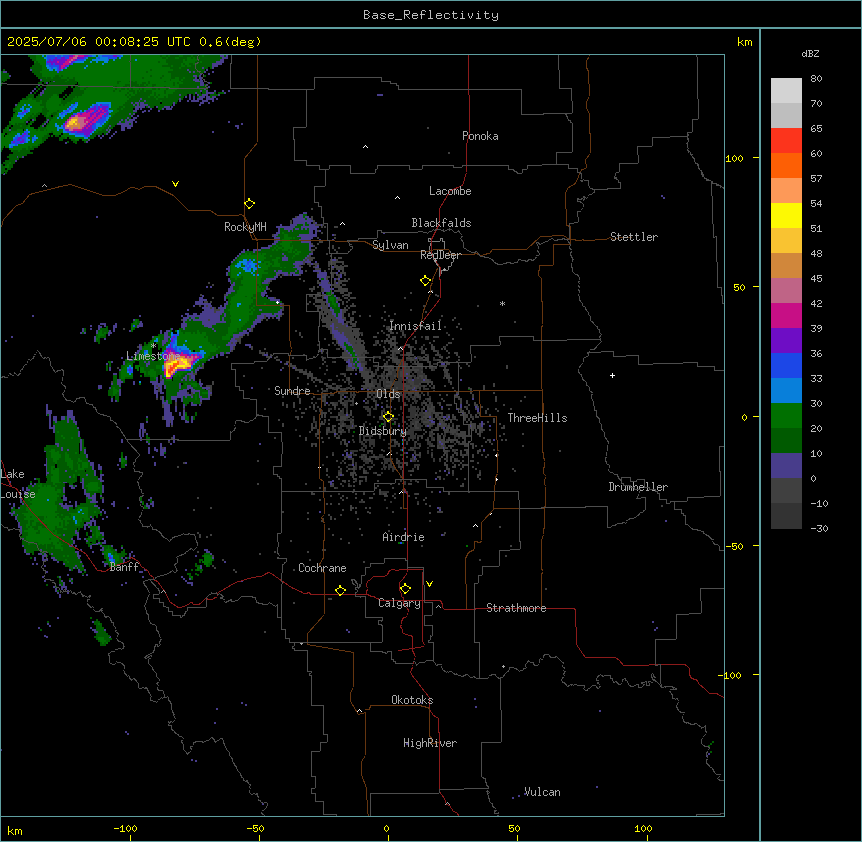Click the km unit label at top right of map
Viewport: 862px width, 842px height.
coord(744,42)
